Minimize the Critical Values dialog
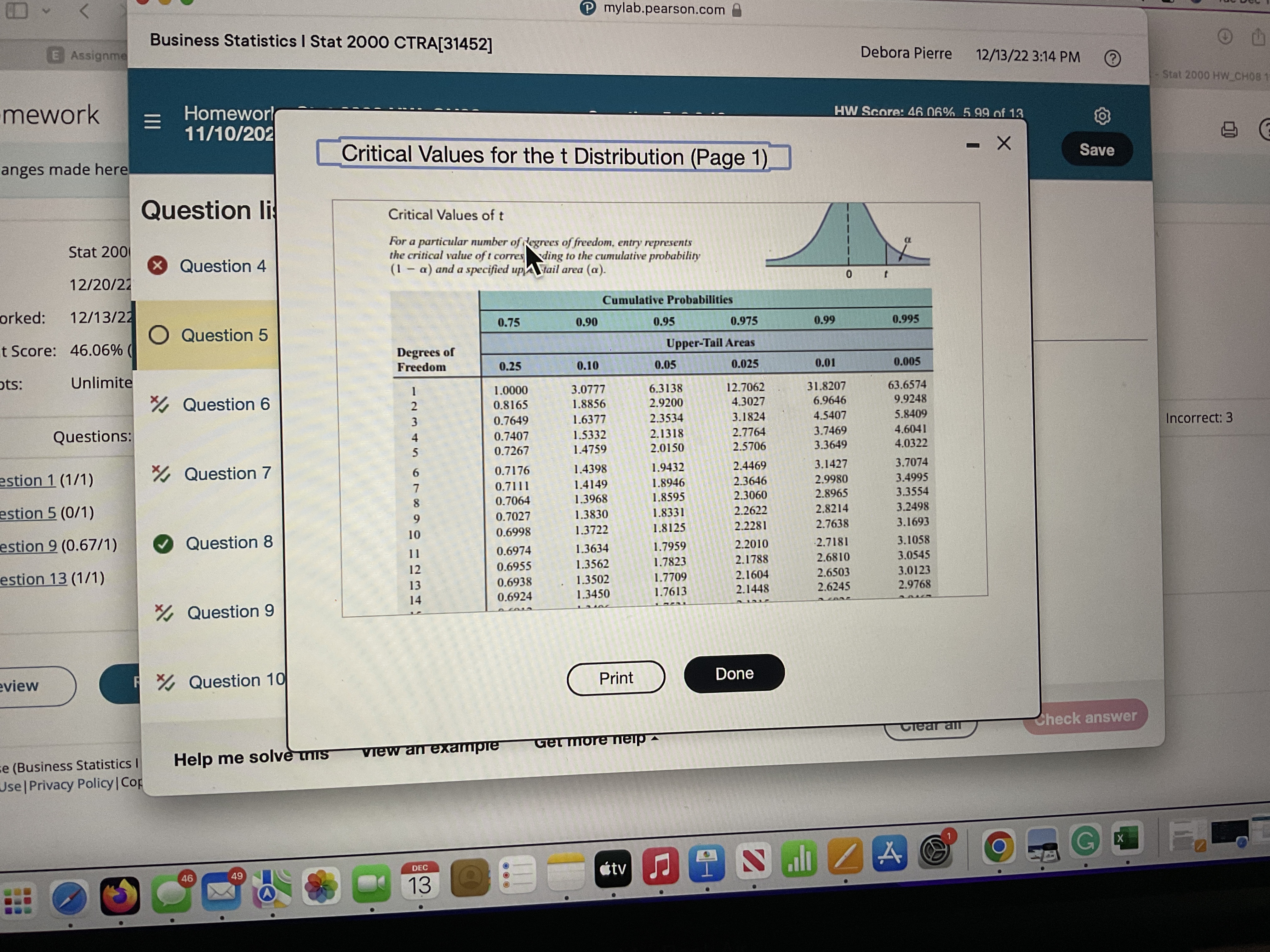Screen dimensions: 1270x952 point(973,146)
